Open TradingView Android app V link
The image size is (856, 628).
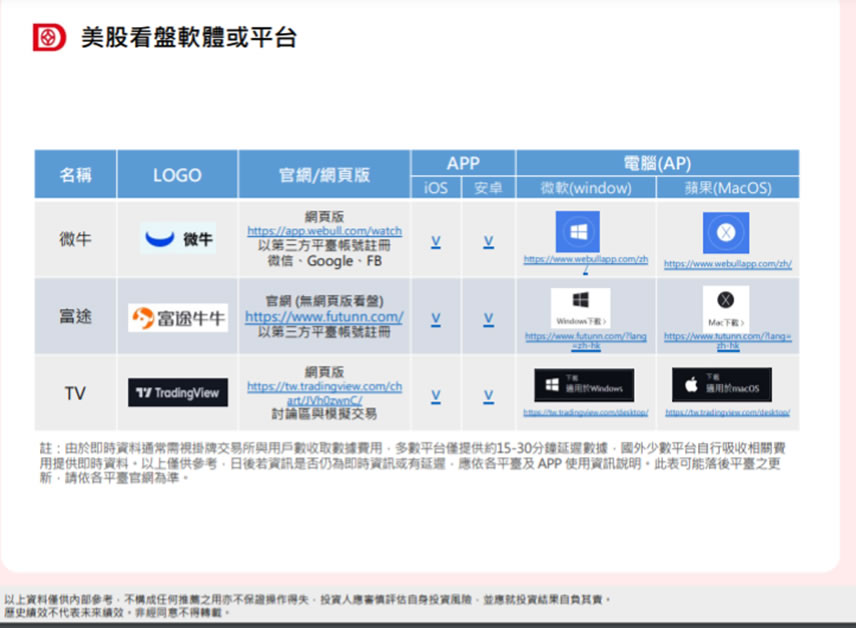tap(489, 396)
